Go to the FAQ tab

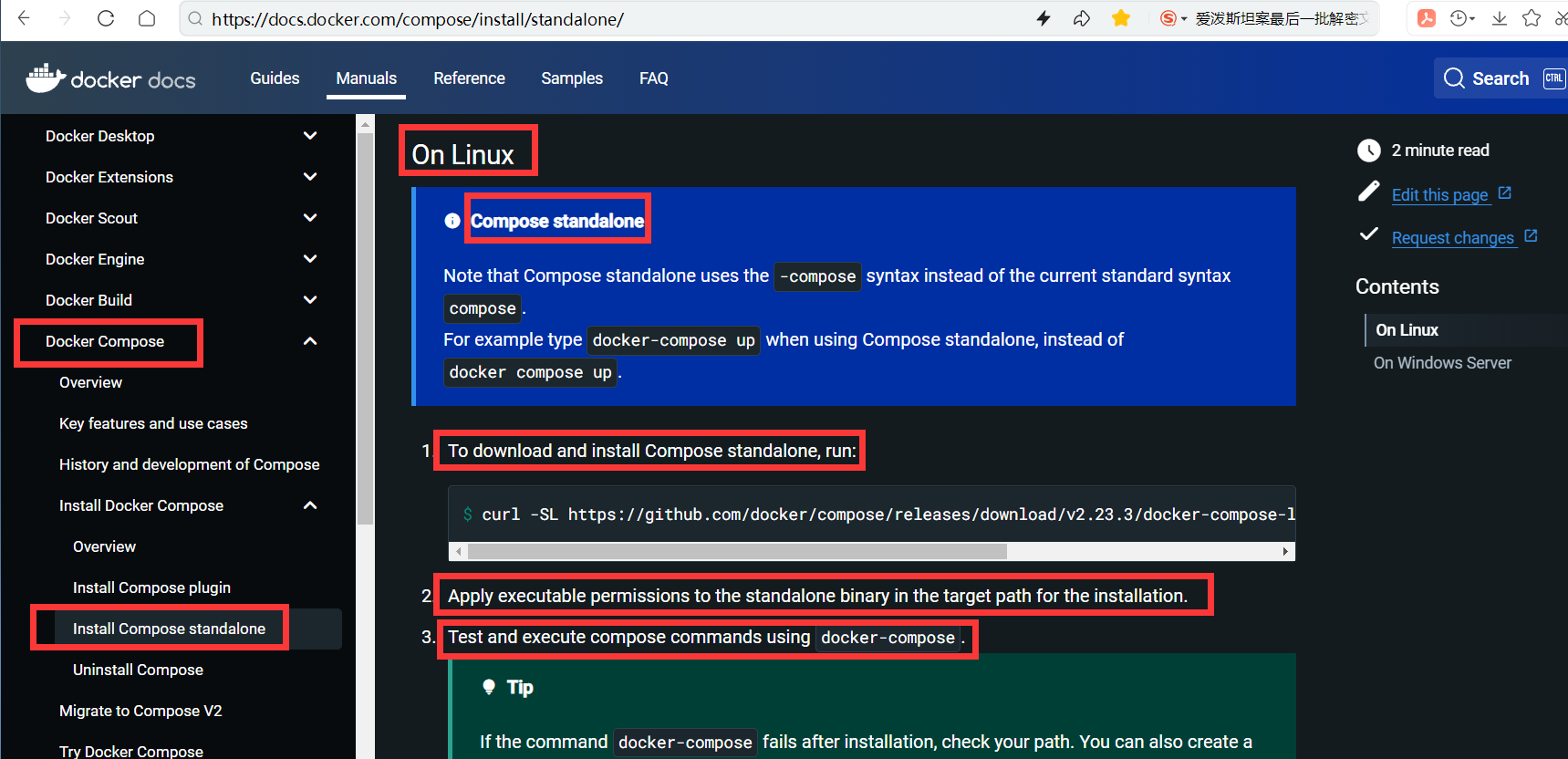click(654, 78)
